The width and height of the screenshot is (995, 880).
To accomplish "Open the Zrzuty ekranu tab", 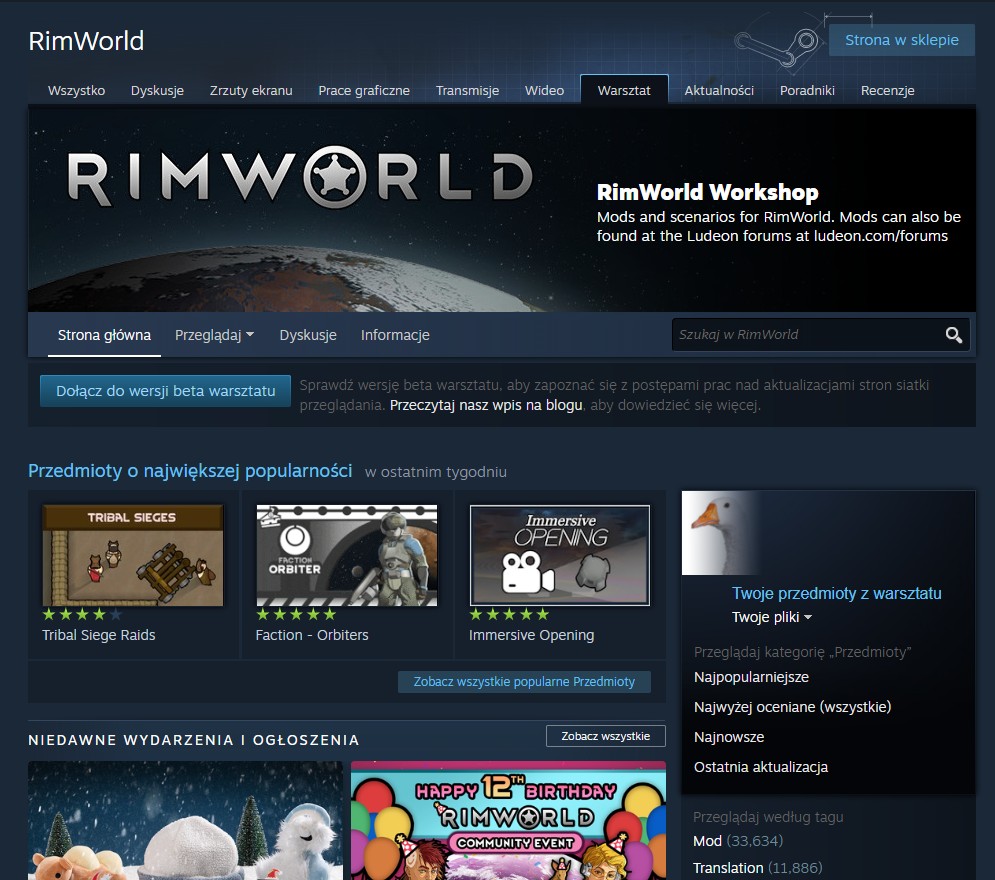I will click(251, 90).
